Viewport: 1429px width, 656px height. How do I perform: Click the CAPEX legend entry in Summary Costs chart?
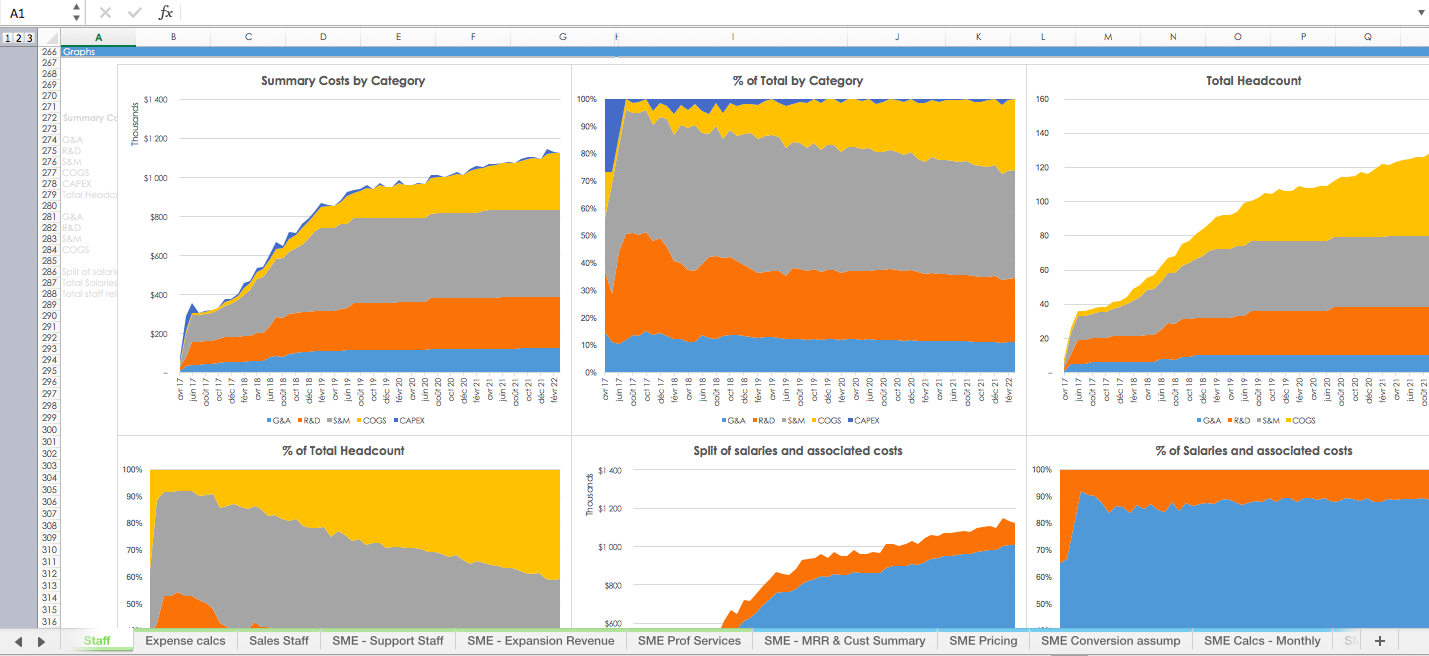pos(408,421)
